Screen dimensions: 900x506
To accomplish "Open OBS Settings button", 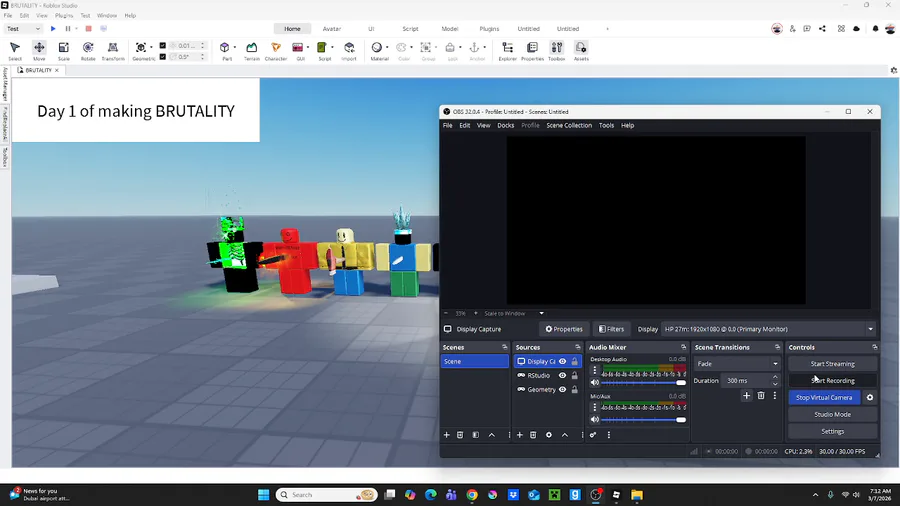I will click(x=832, y=431).
